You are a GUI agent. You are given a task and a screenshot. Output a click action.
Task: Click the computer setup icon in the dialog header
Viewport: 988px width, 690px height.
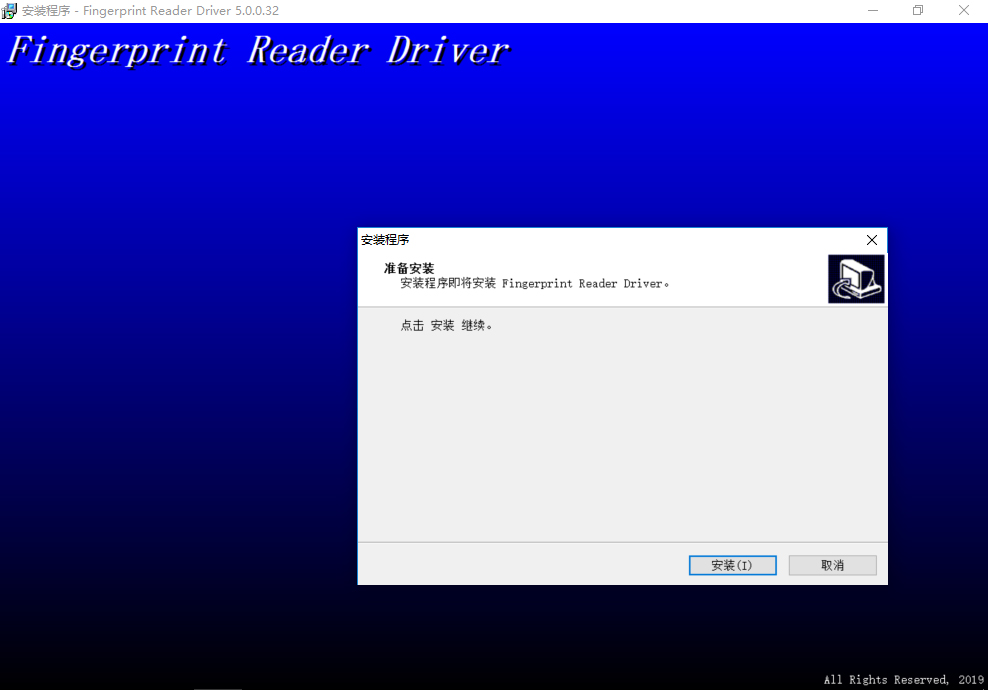[x=856, y=279]
